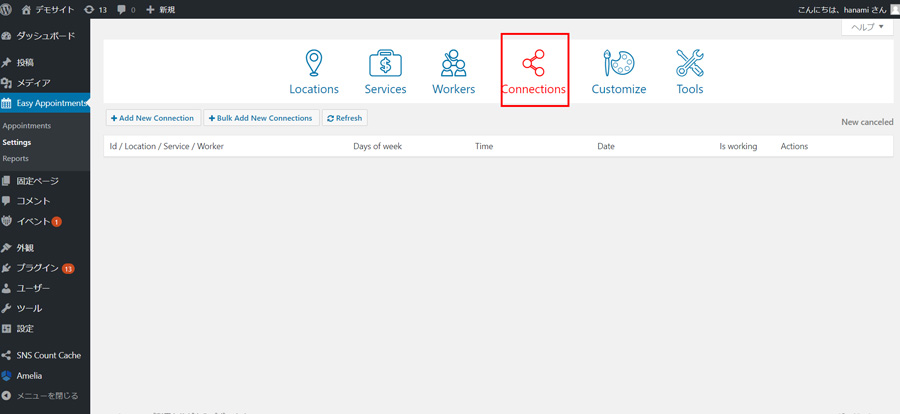Click the Actions column header
Viewport: 900px width, 414px height.
(x=794, y=146)
